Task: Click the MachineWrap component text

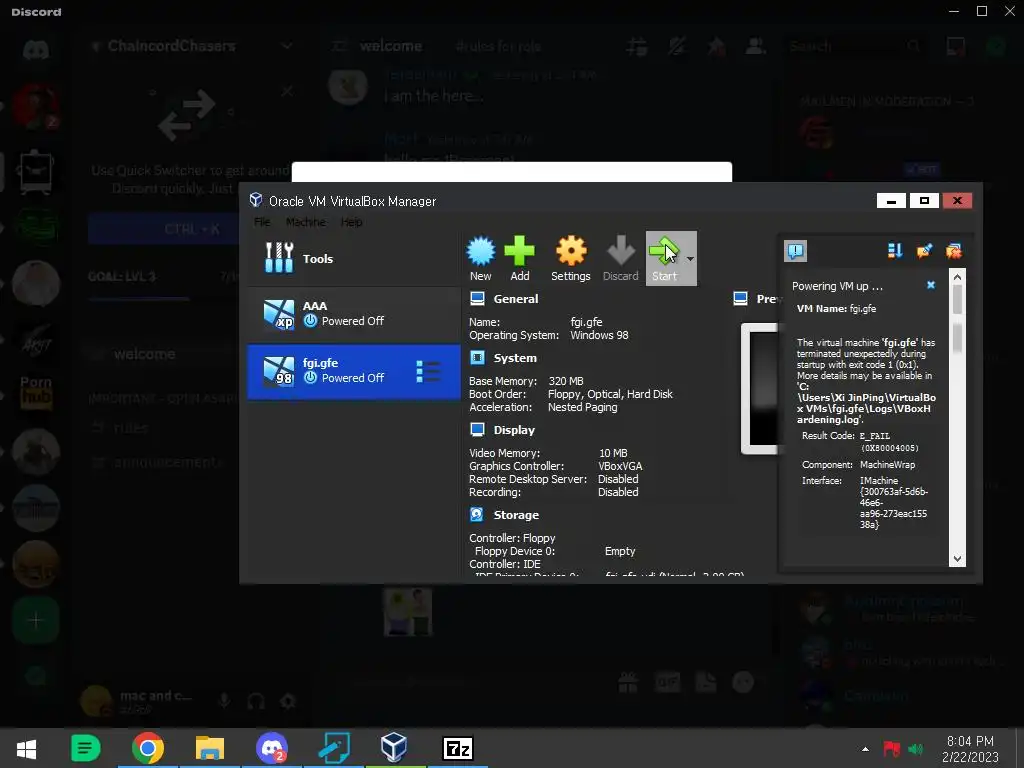Action: 887,464
